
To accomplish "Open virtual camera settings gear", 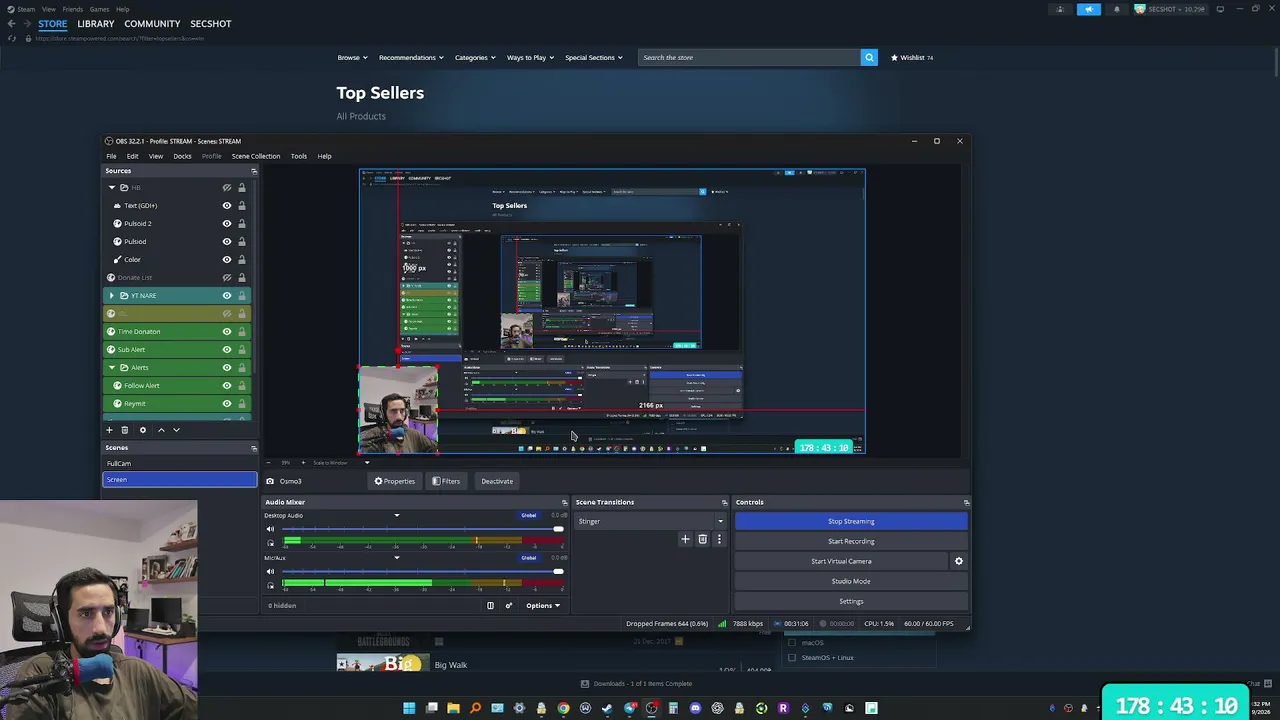I will 958,561.
